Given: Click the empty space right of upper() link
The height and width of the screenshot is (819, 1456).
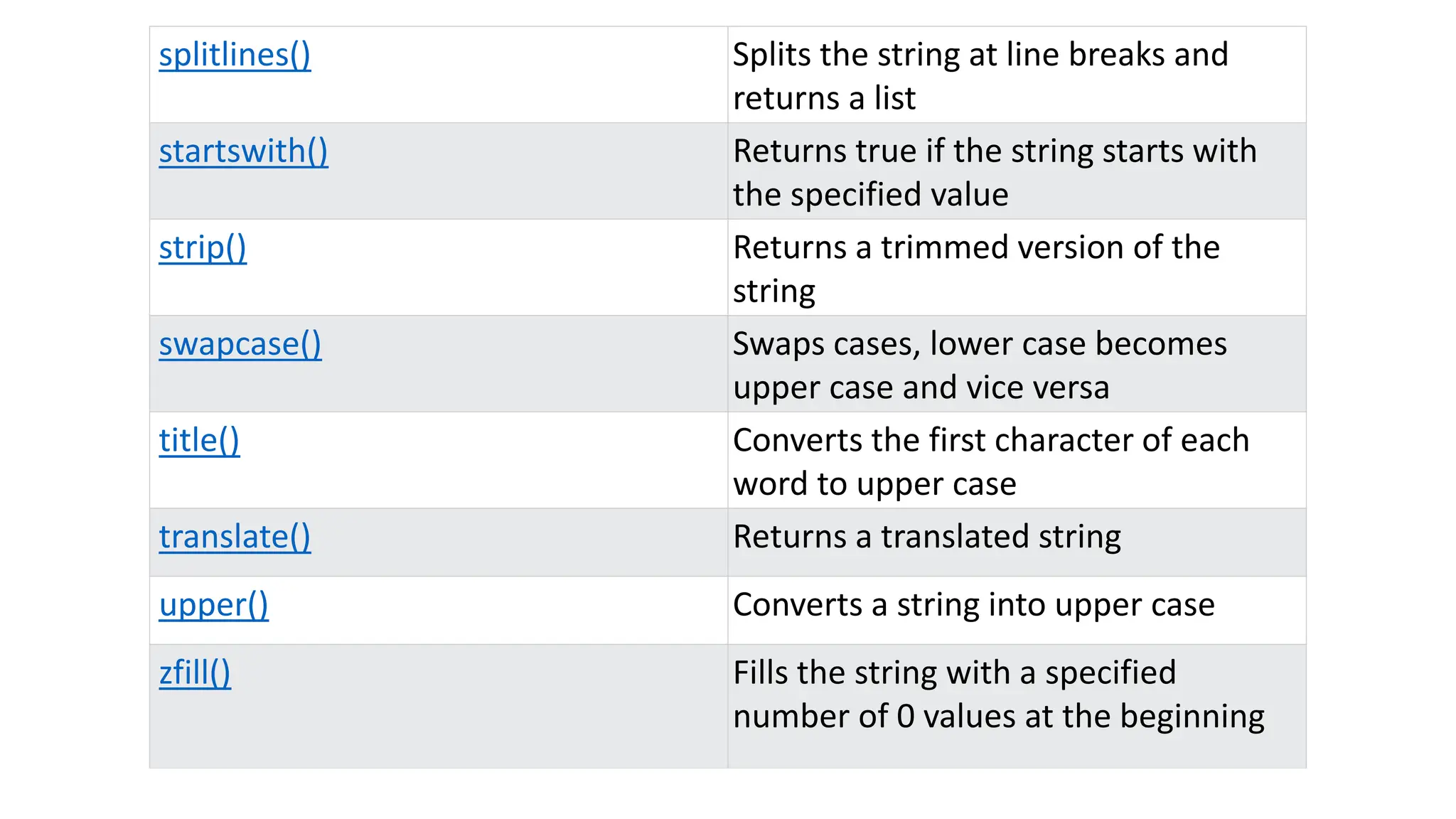Looking at the screenshot, I should [498, 610].
